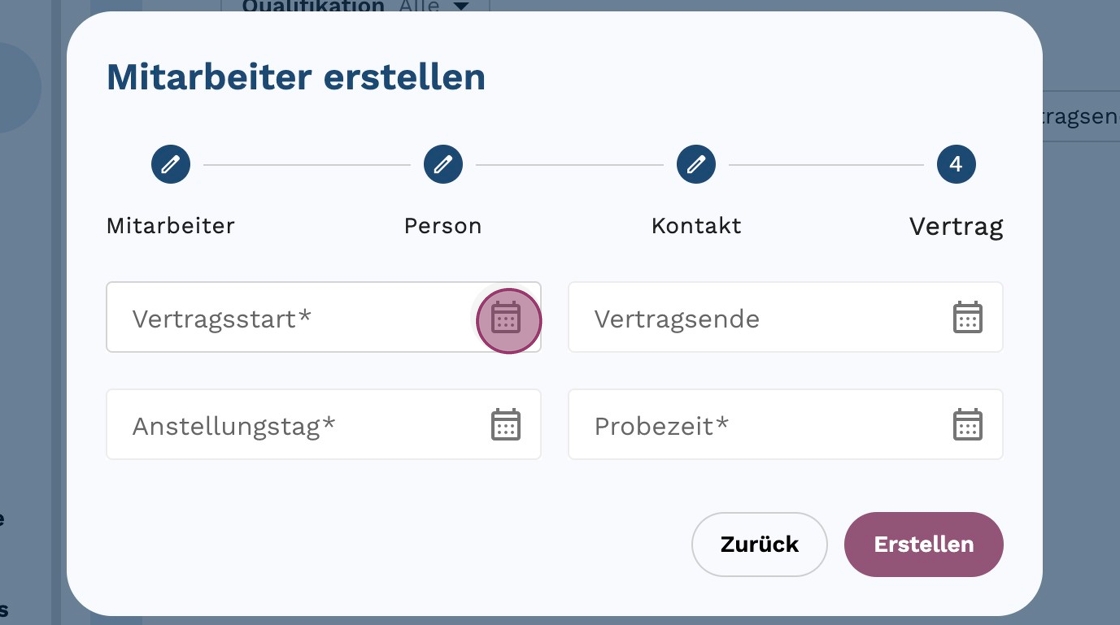Open the Probezeit calendar picker
The image size is (1120, 625).
coord(967,425)
